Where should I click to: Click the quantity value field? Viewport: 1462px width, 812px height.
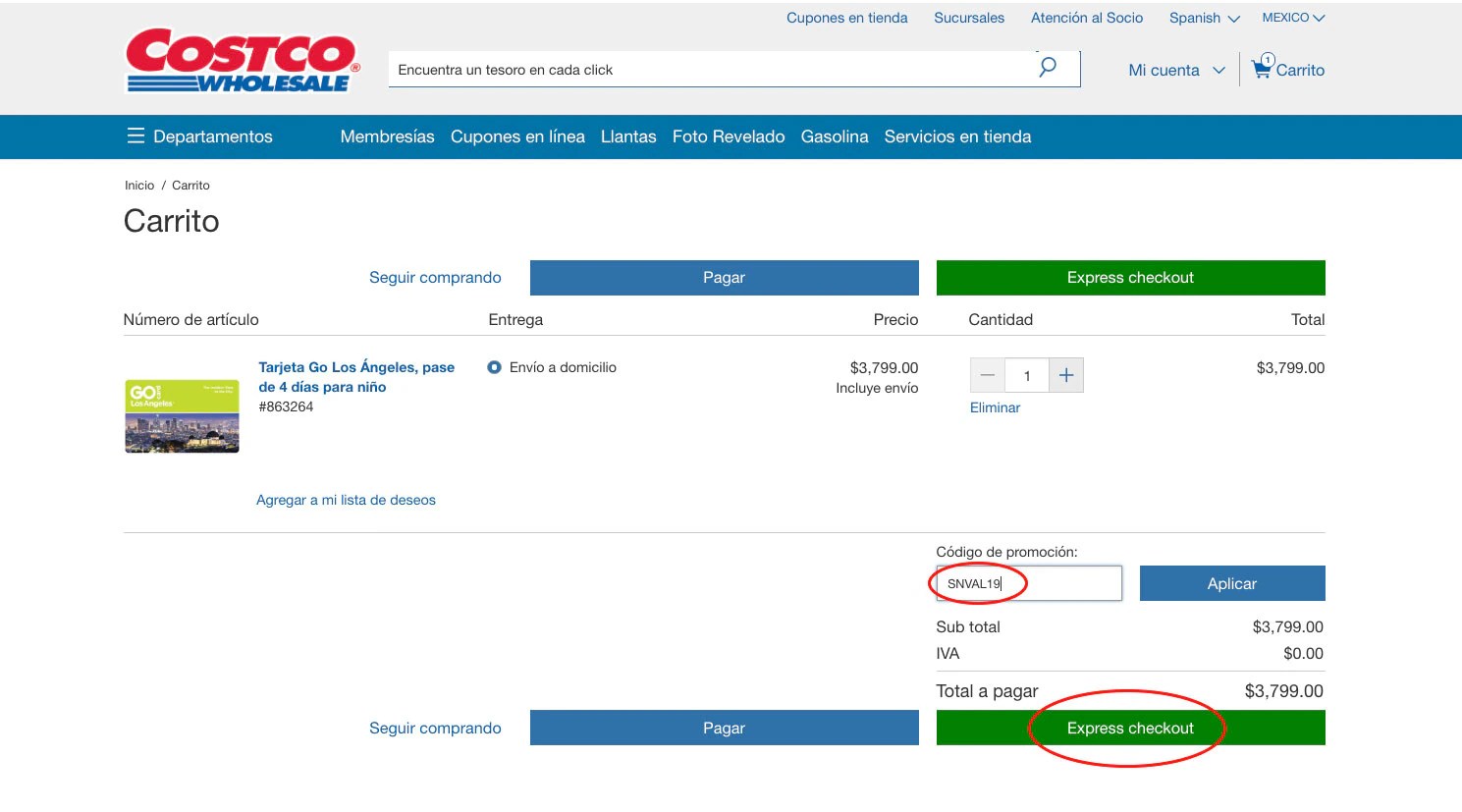point(1027,375)
